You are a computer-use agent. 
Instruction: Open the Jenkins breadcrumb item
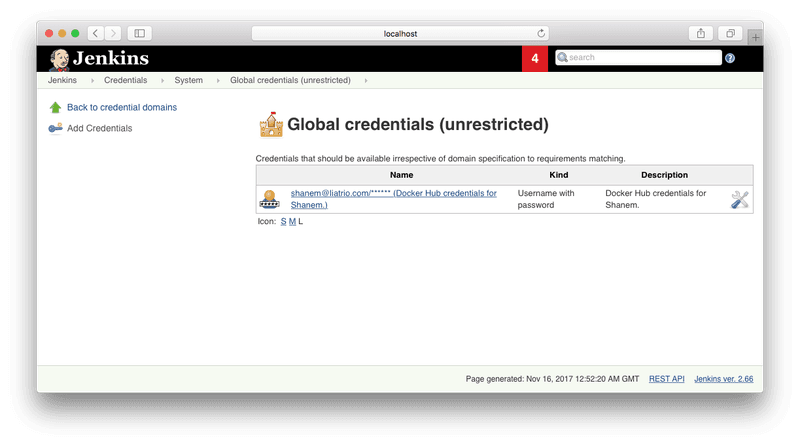(62, 80)
